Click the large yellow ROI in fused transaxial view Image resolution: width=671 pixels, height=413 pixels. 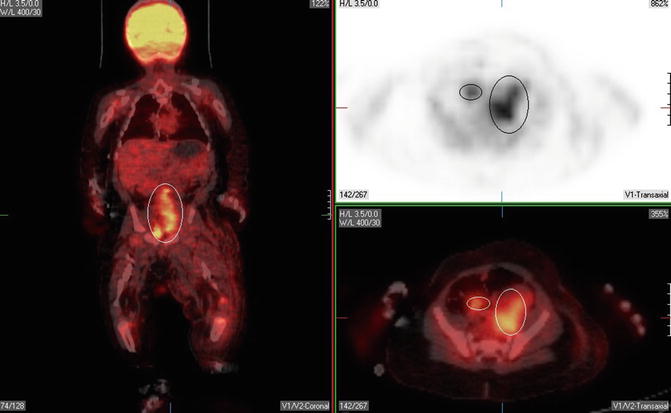pos(512,311)
